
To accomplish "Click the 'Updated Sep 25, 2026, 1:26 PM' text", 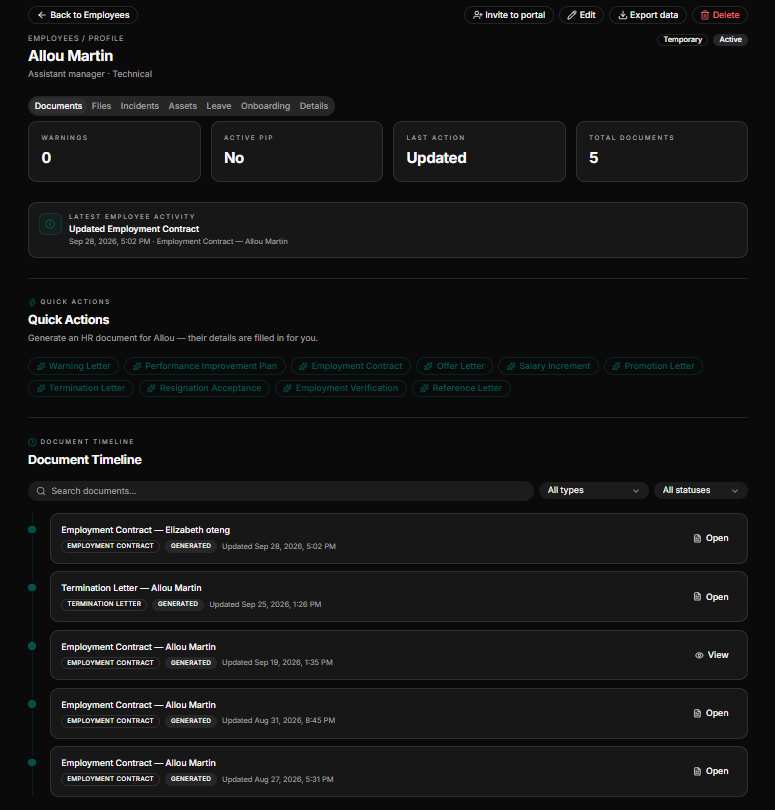I will [265, 604].
